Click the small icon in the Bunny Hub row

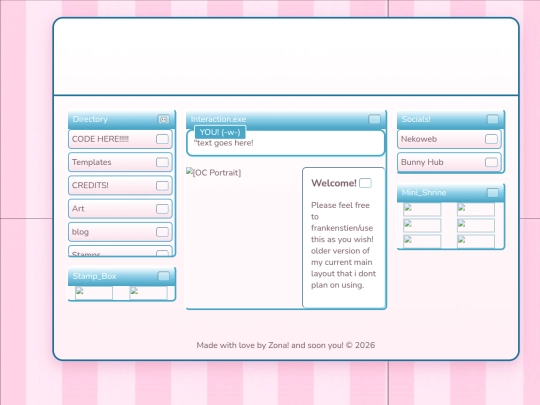point(491,162)
